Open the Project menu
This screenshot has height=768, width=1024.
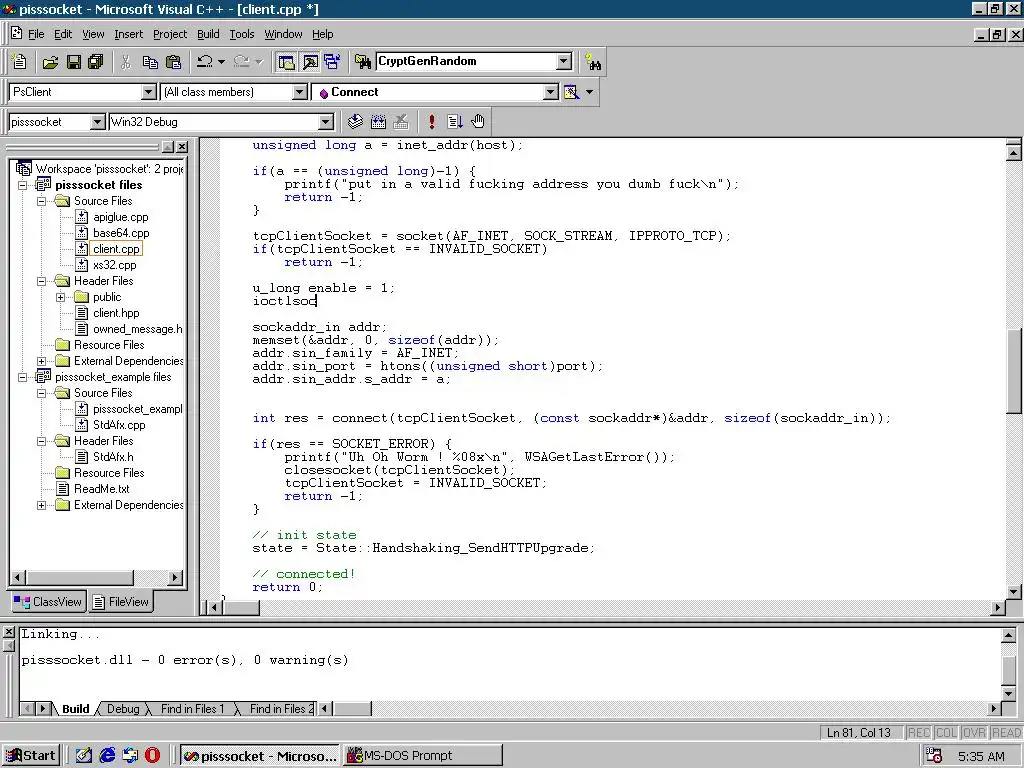pos(170,34)
